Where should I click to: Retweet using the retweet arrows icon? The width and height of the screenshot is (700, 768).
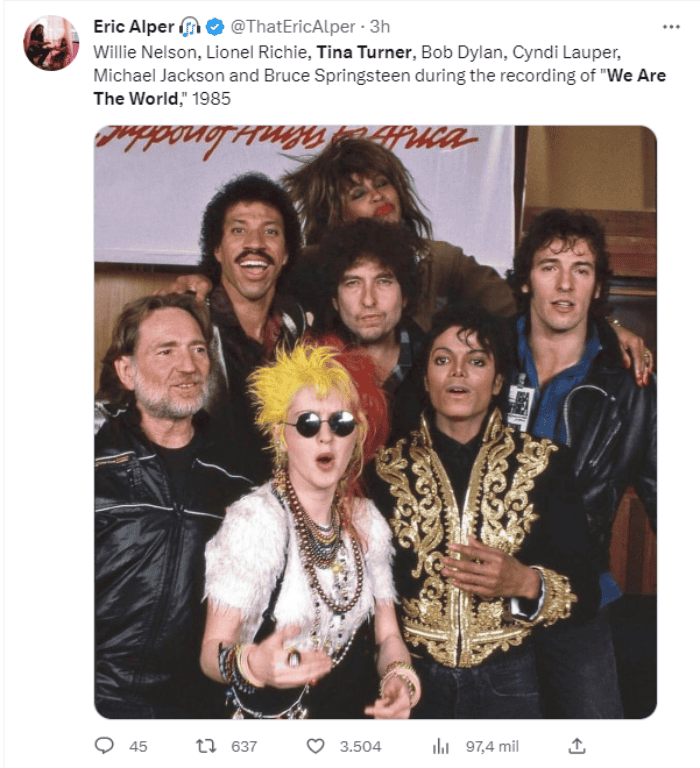coord(205,746)
